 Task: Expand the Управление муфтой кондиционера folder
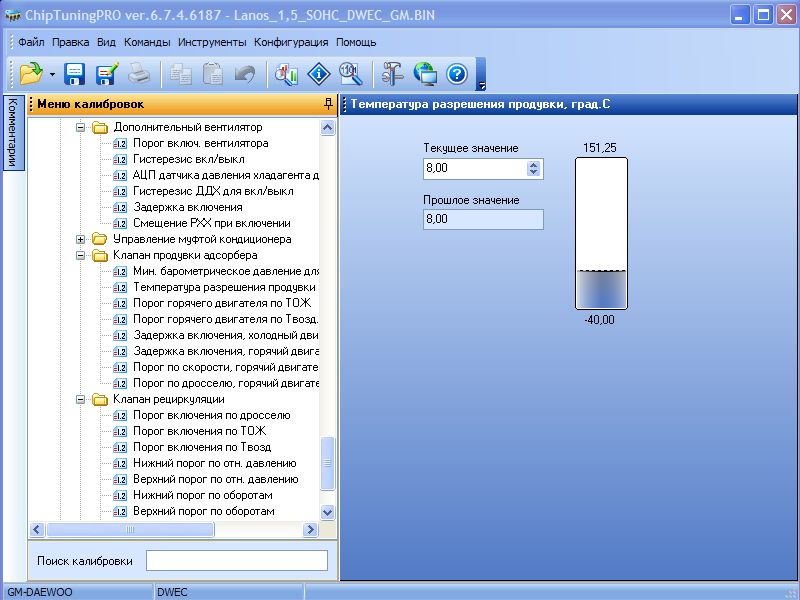point(81,240)
